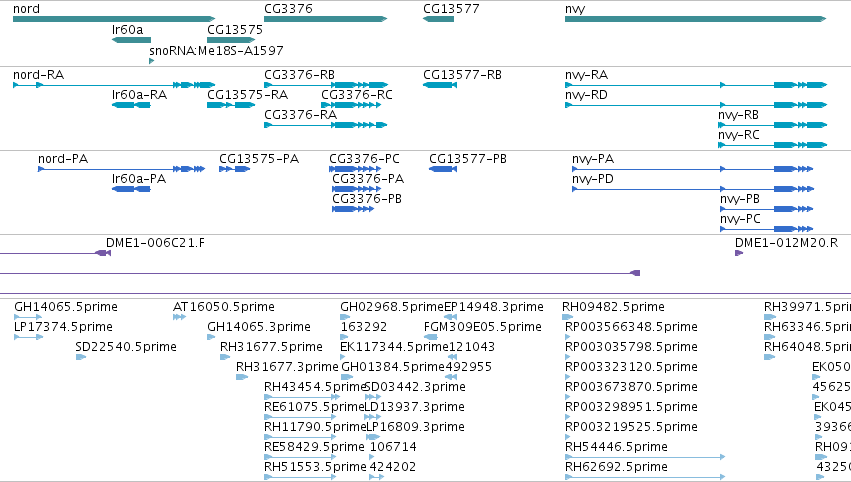Select the nvy-PC protein feature
The height and width of the screenshot is (482, 851).
tap(766, 229)
